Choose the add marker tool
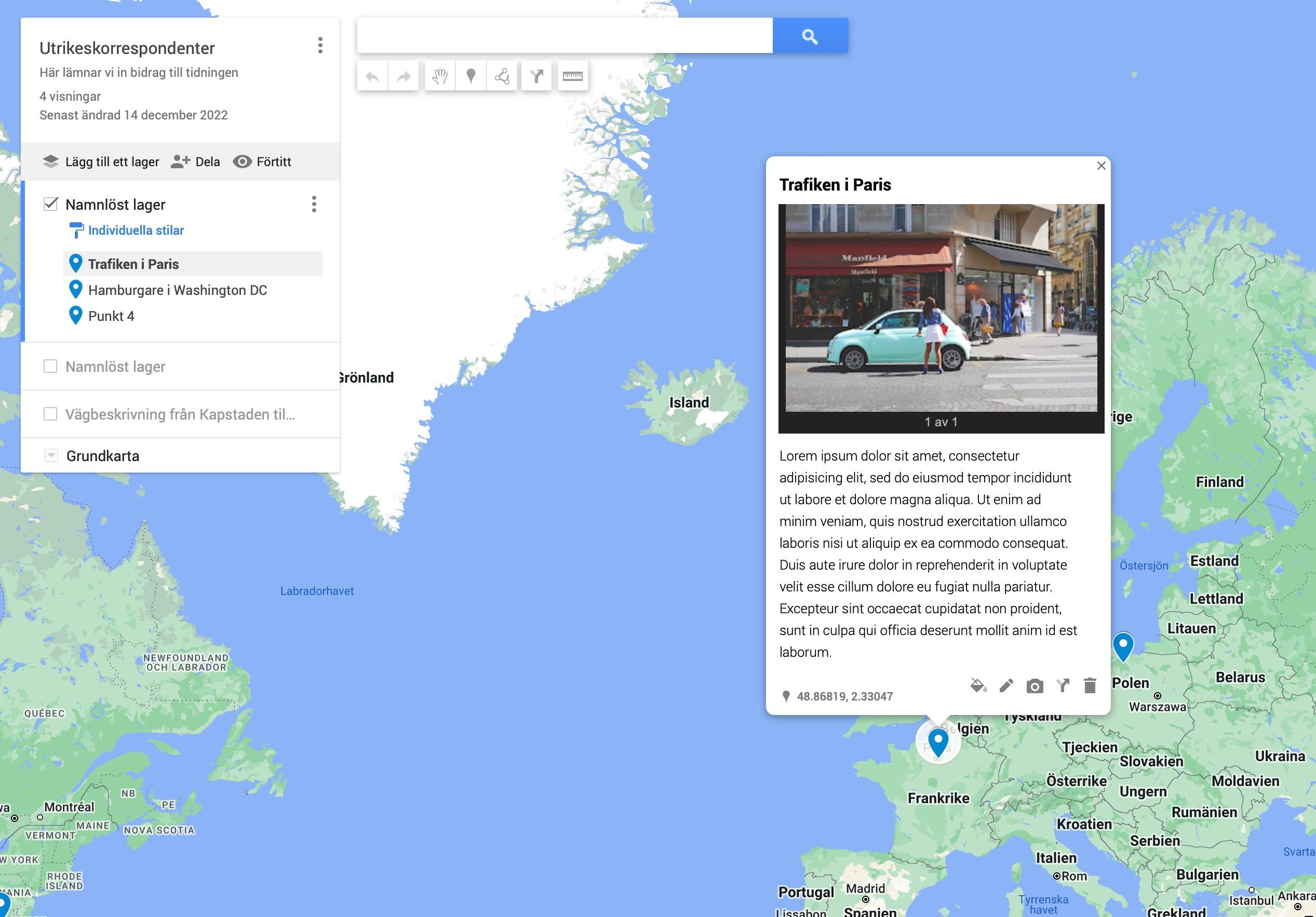 click(x=471, y=76)
